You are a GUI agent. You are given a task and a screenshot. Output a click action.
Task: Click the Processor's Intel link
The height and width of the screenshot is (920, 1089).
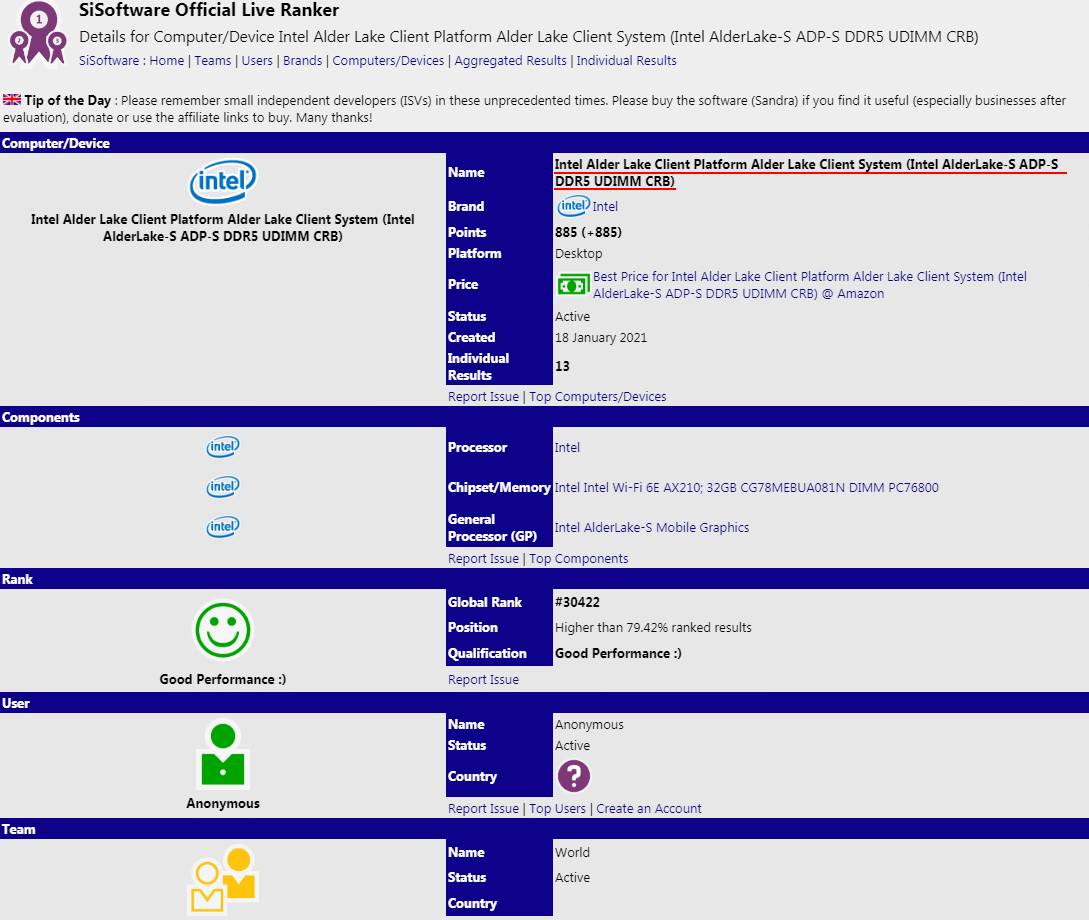567,447
